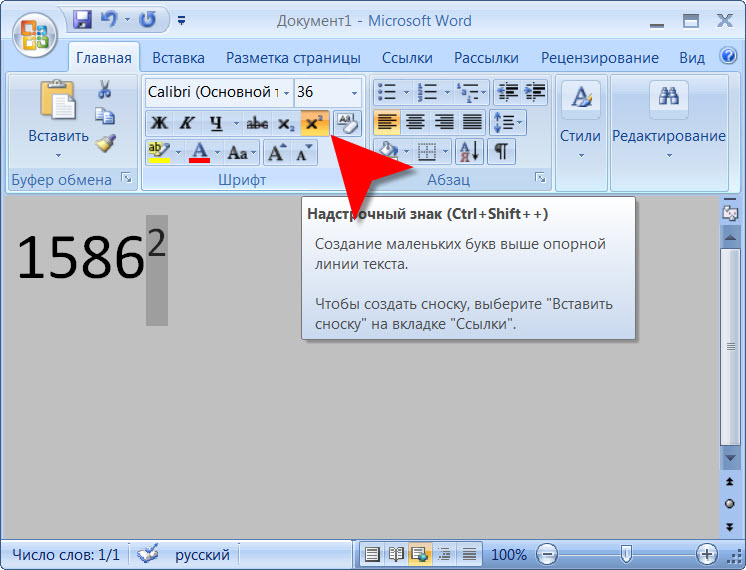The height and width of the screenshot is (570, 746).
Task: Toggle bold formatting (Ж)
Action: [x=159, y=123]
